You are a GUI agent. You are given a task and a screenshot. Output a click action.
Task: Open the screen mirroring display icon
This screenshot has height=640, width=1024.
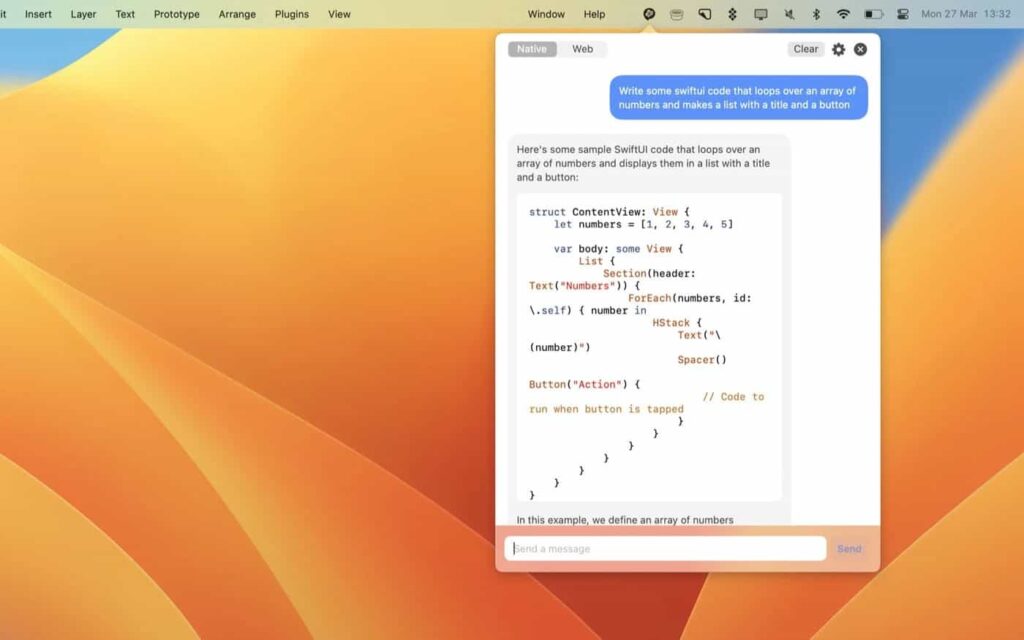pyautogui.click(x=760, y=14)
